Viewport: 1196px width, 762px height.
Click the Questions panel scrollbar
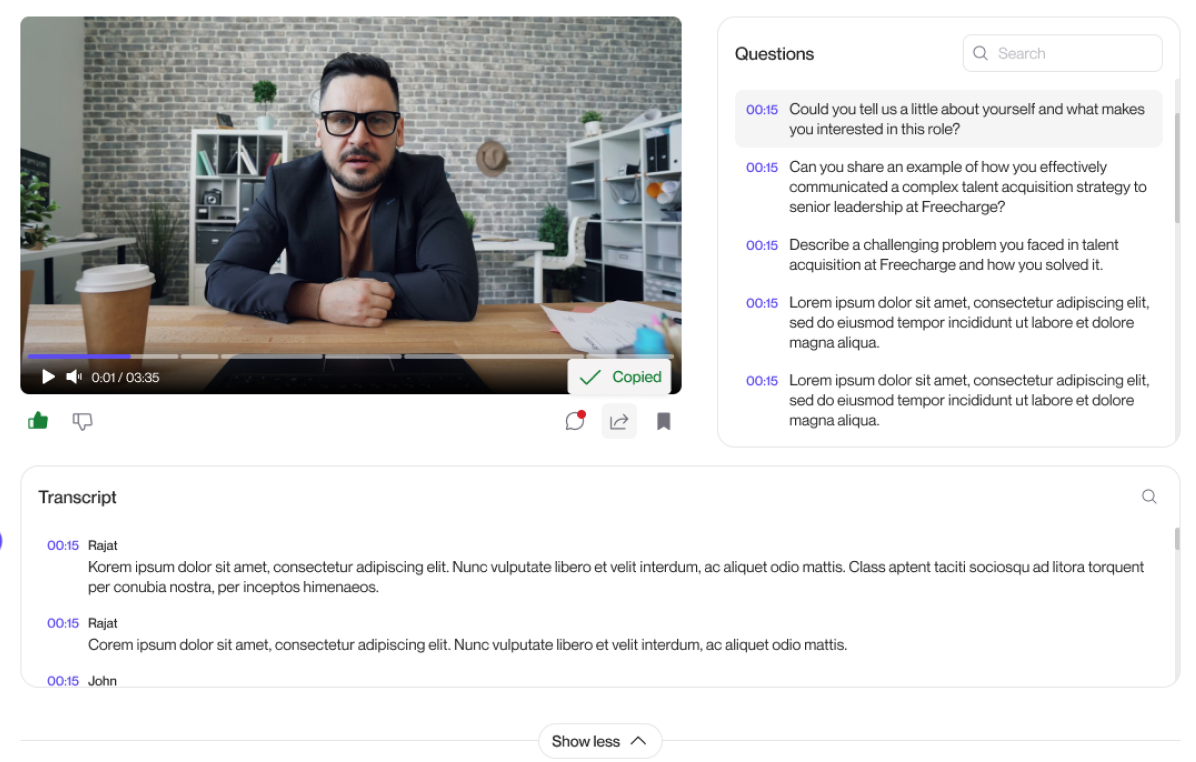click(1177, 168)
